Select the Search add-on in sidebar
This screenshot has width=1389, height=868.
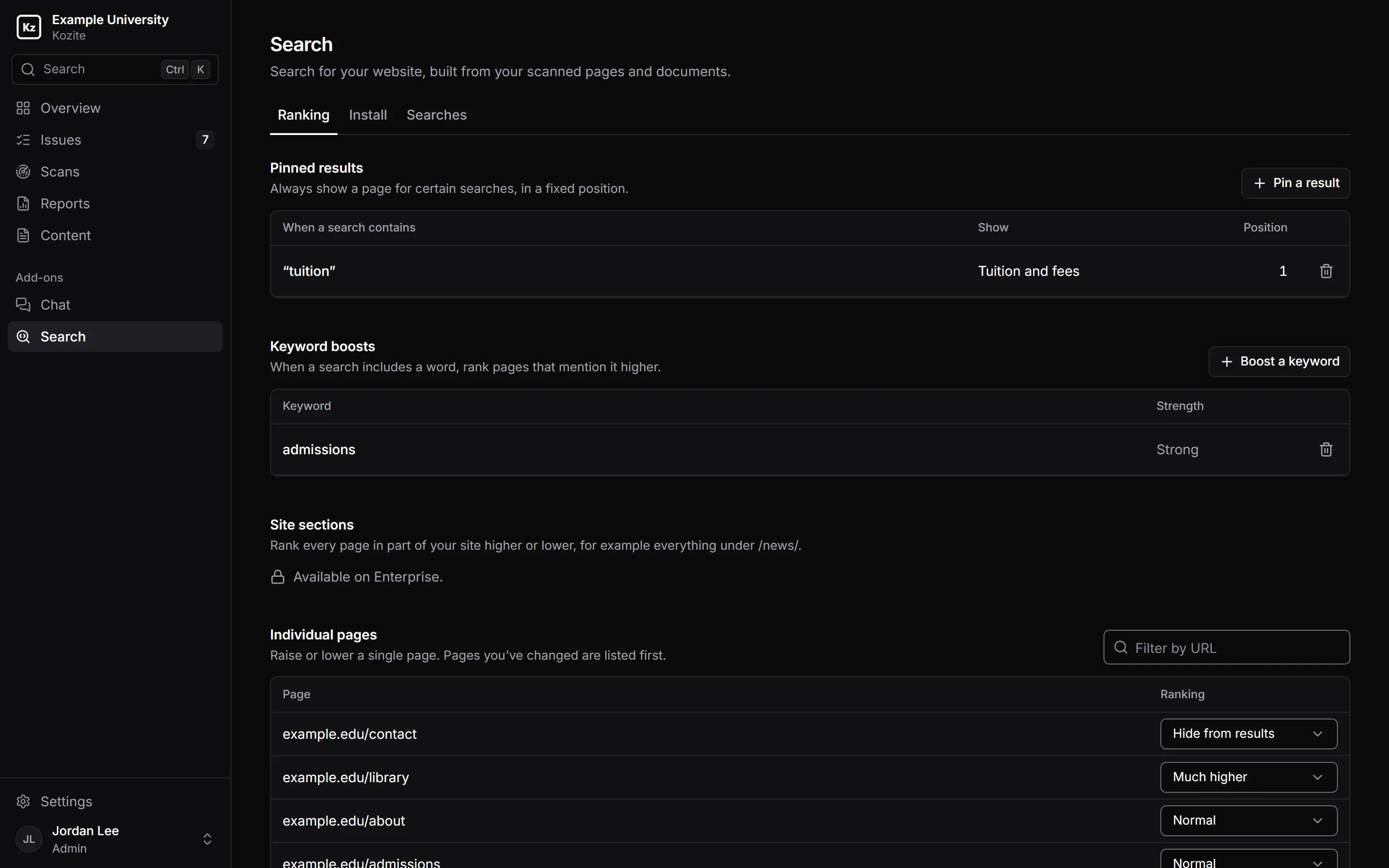(115, 337)
